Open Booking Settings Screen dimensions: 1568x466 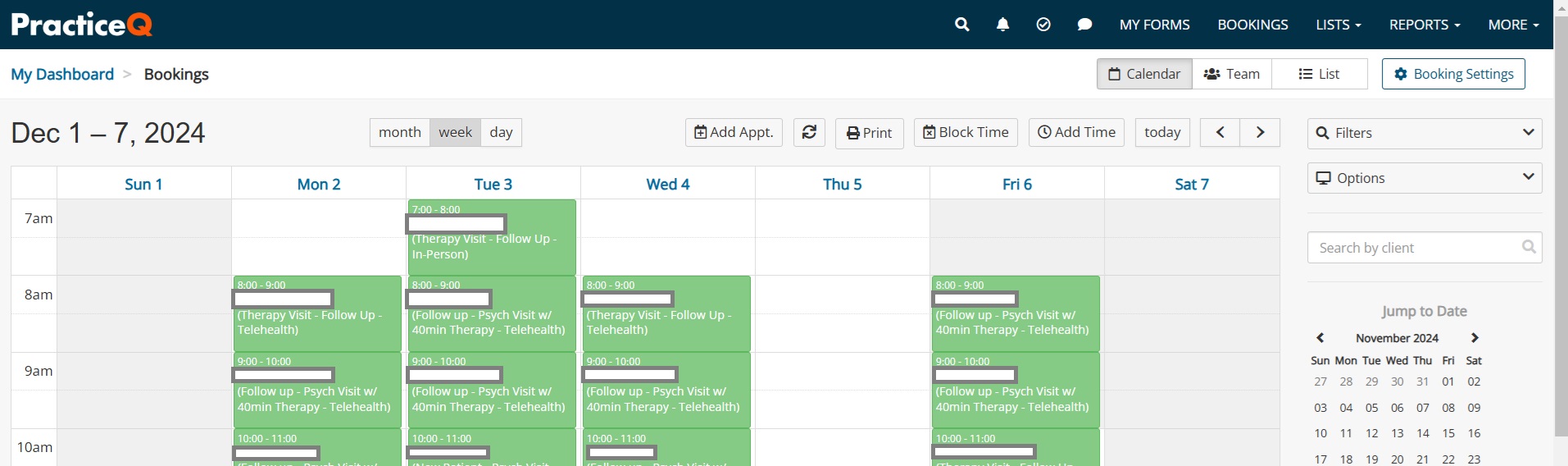(x=1452, y=74)
